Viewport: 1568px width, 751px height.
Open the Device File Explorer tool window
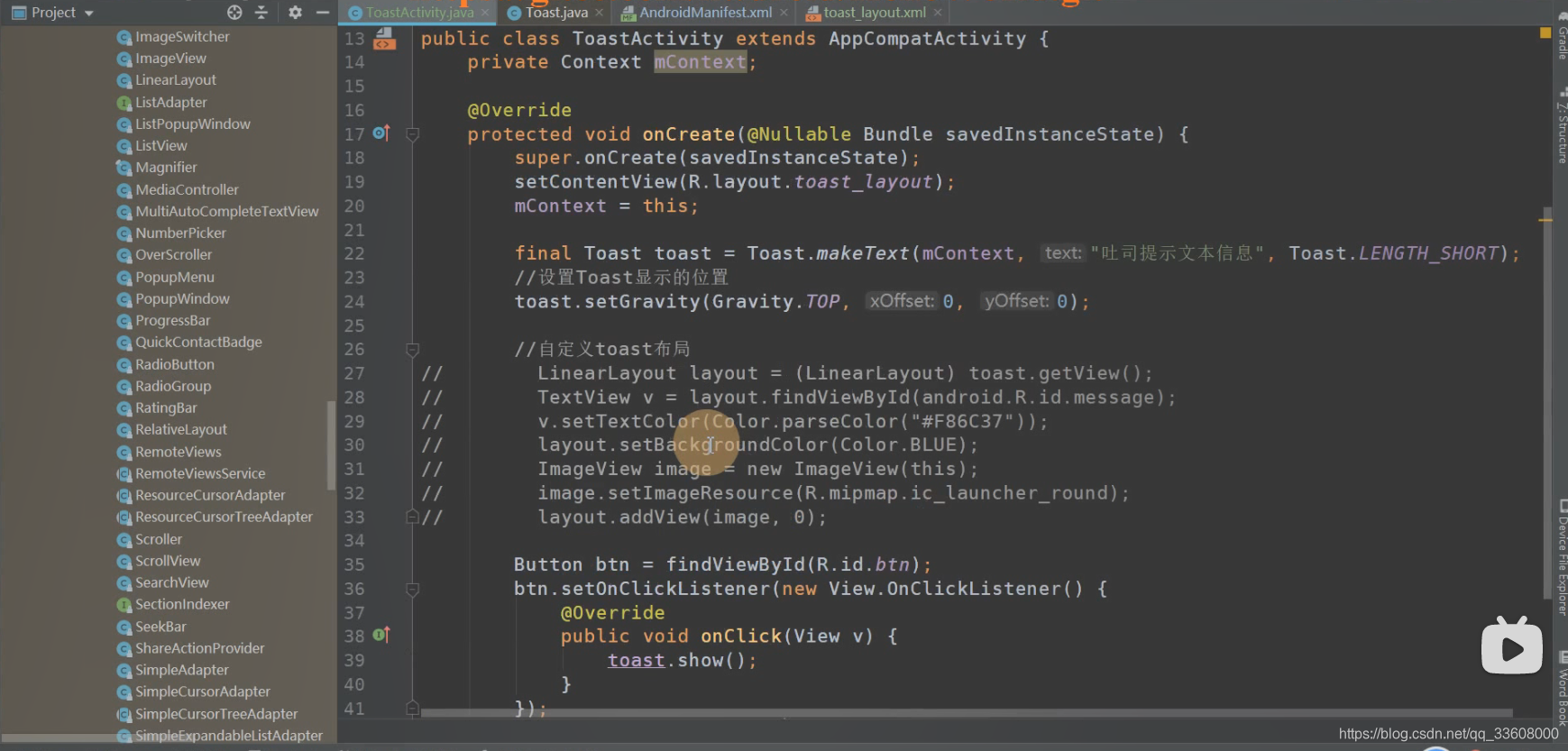click(x=1561, y=557)
